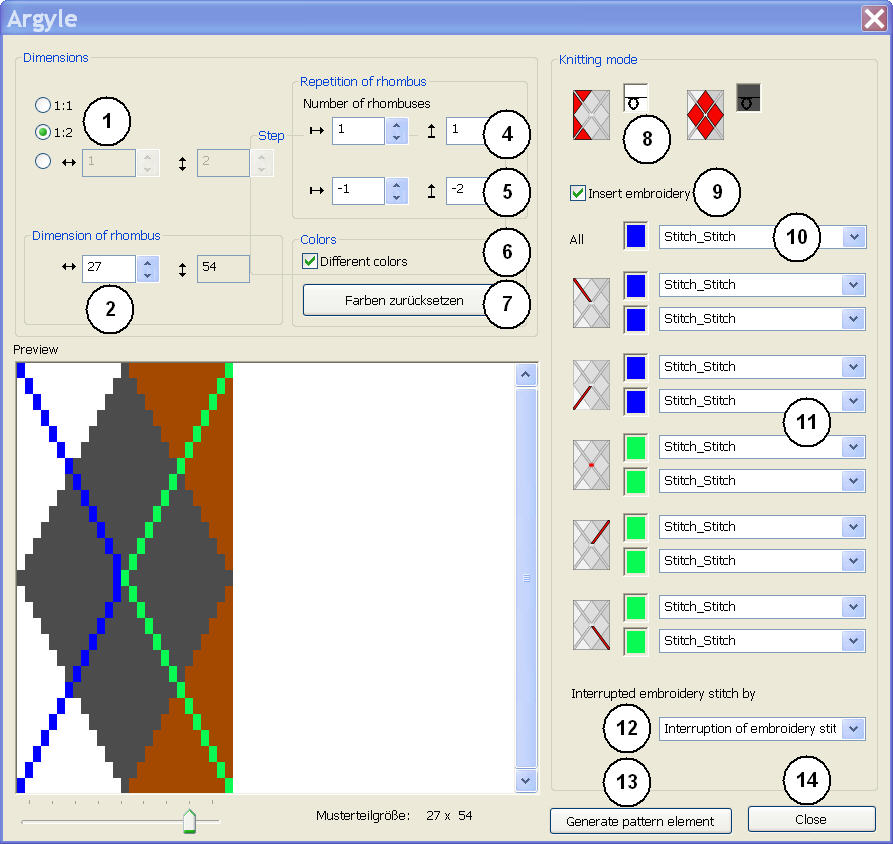
Task: Uncheck the Different colors checkbox
Action: (310, 262)
